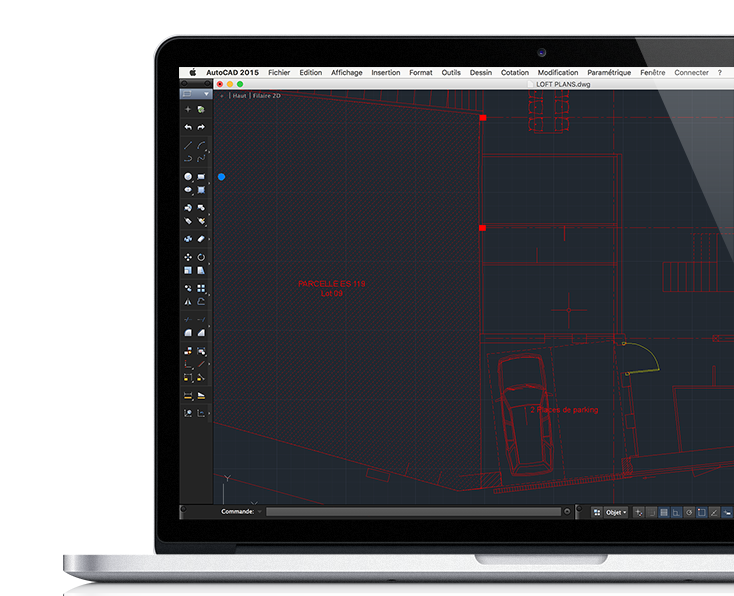The height and width of the screenshot is (596, 734).
Task: Select the Trim tool
Action: (188, 320)
